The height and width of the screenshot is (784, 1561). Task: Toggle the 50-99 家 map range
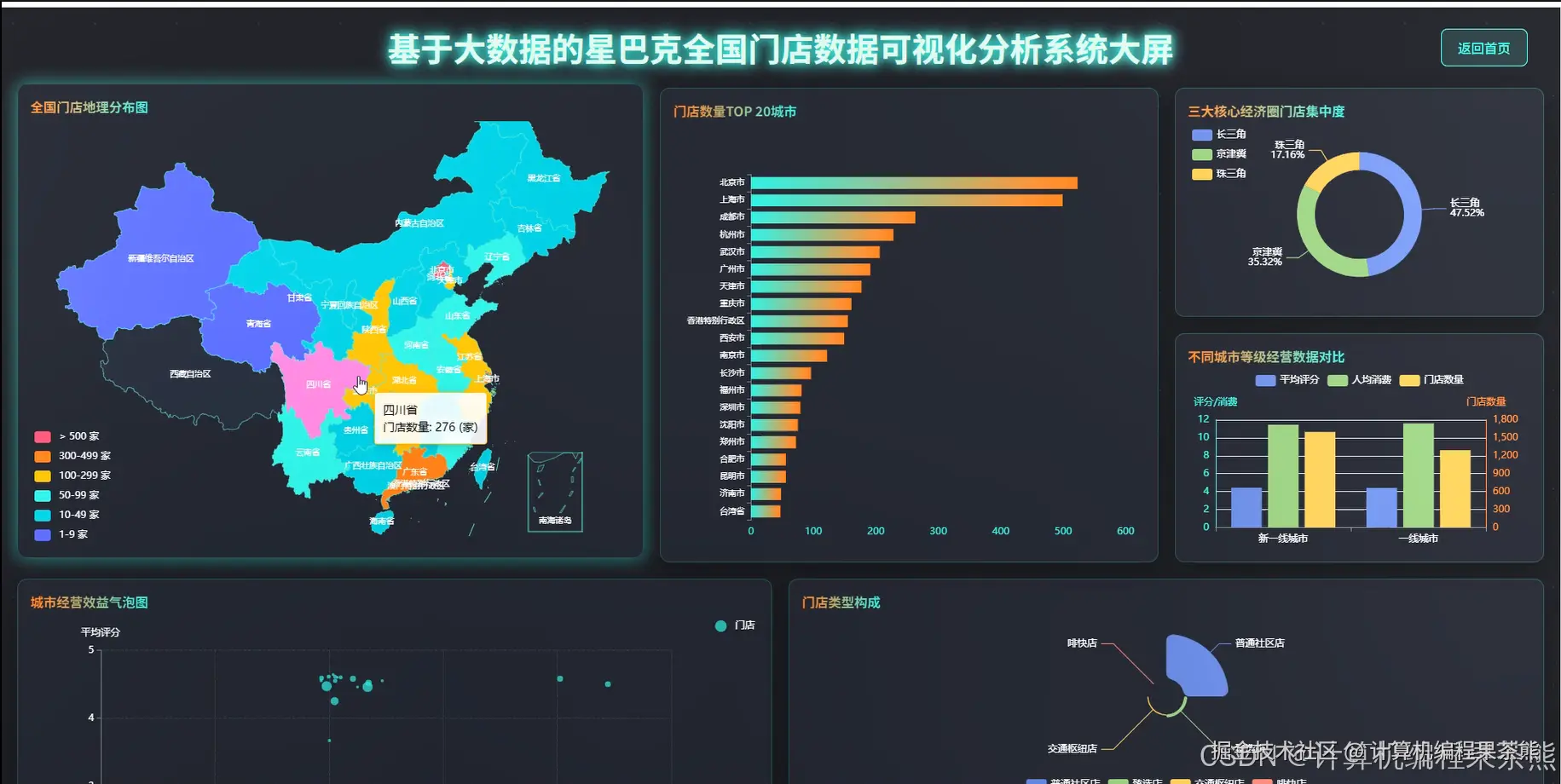[66, 495]
